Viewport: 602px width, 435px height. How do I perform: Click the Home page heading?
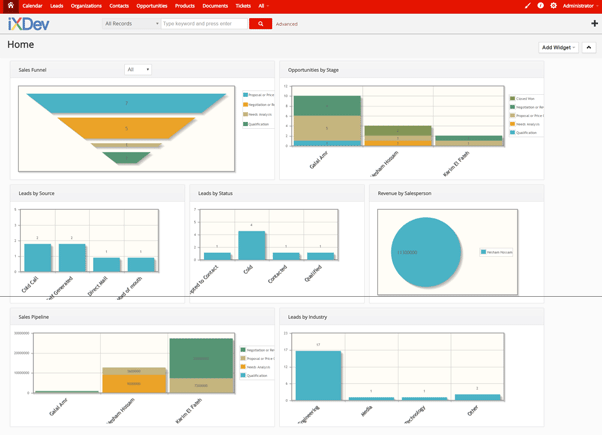tap(21, 45)
